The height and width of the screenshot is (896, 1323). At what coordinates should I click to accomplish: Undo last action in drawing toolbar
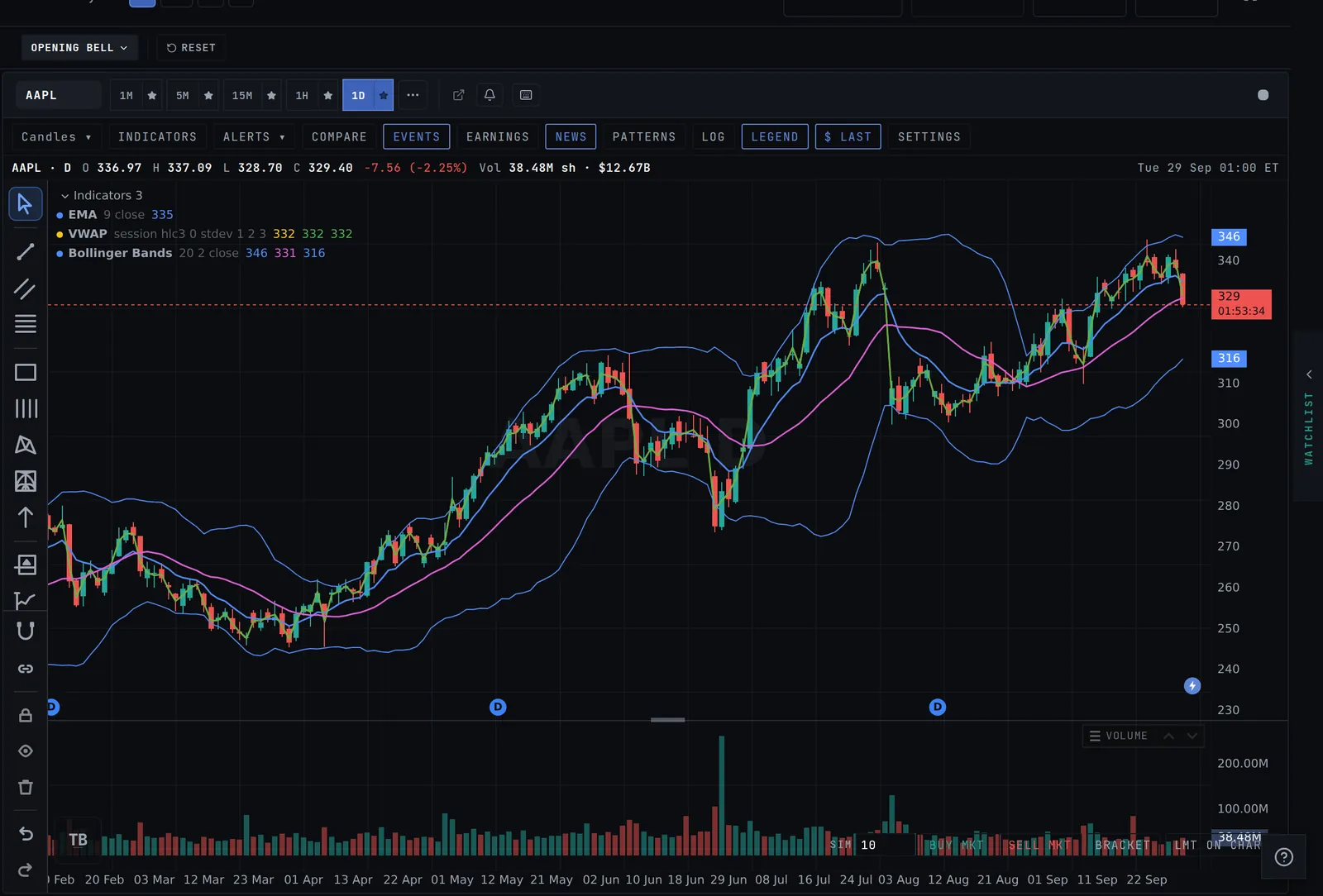(26, 833)
